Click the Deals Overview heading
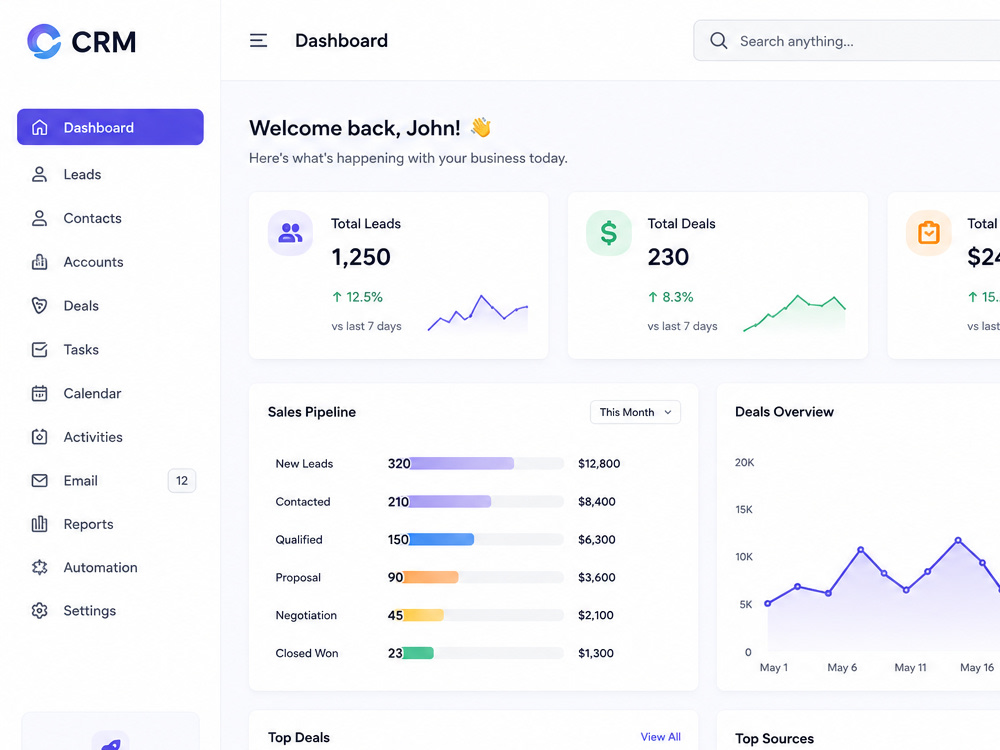This screenshot has width=1000, height=750. pyautogui.click(x=784, y=412)
